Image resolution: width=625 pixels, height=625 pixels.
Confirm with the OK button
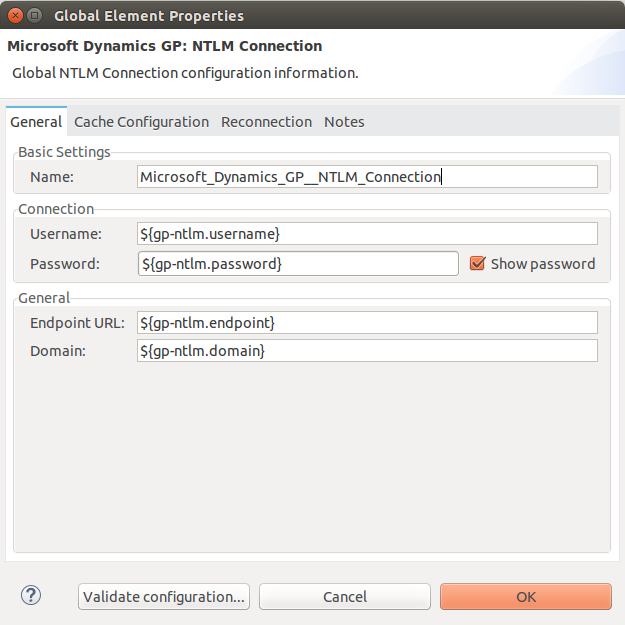(526, 597)
